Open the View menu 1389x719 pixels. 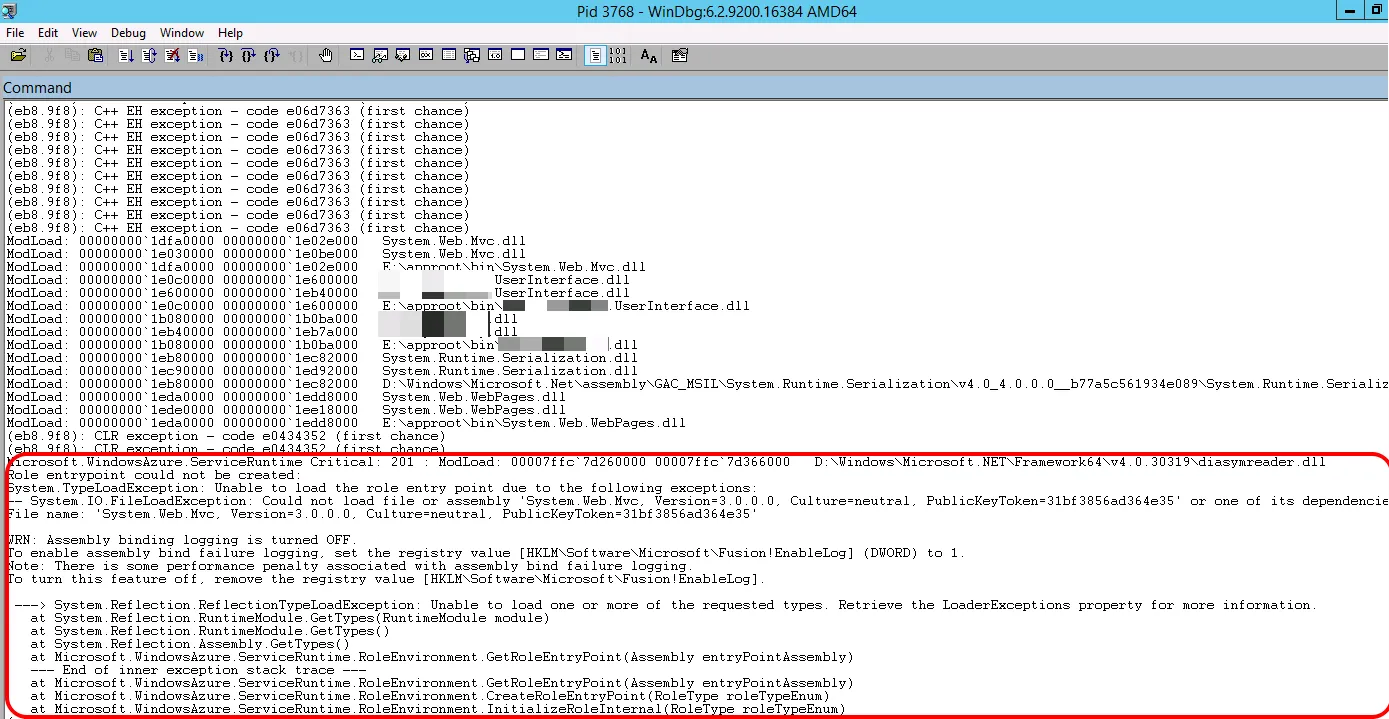tap(85, 33)
